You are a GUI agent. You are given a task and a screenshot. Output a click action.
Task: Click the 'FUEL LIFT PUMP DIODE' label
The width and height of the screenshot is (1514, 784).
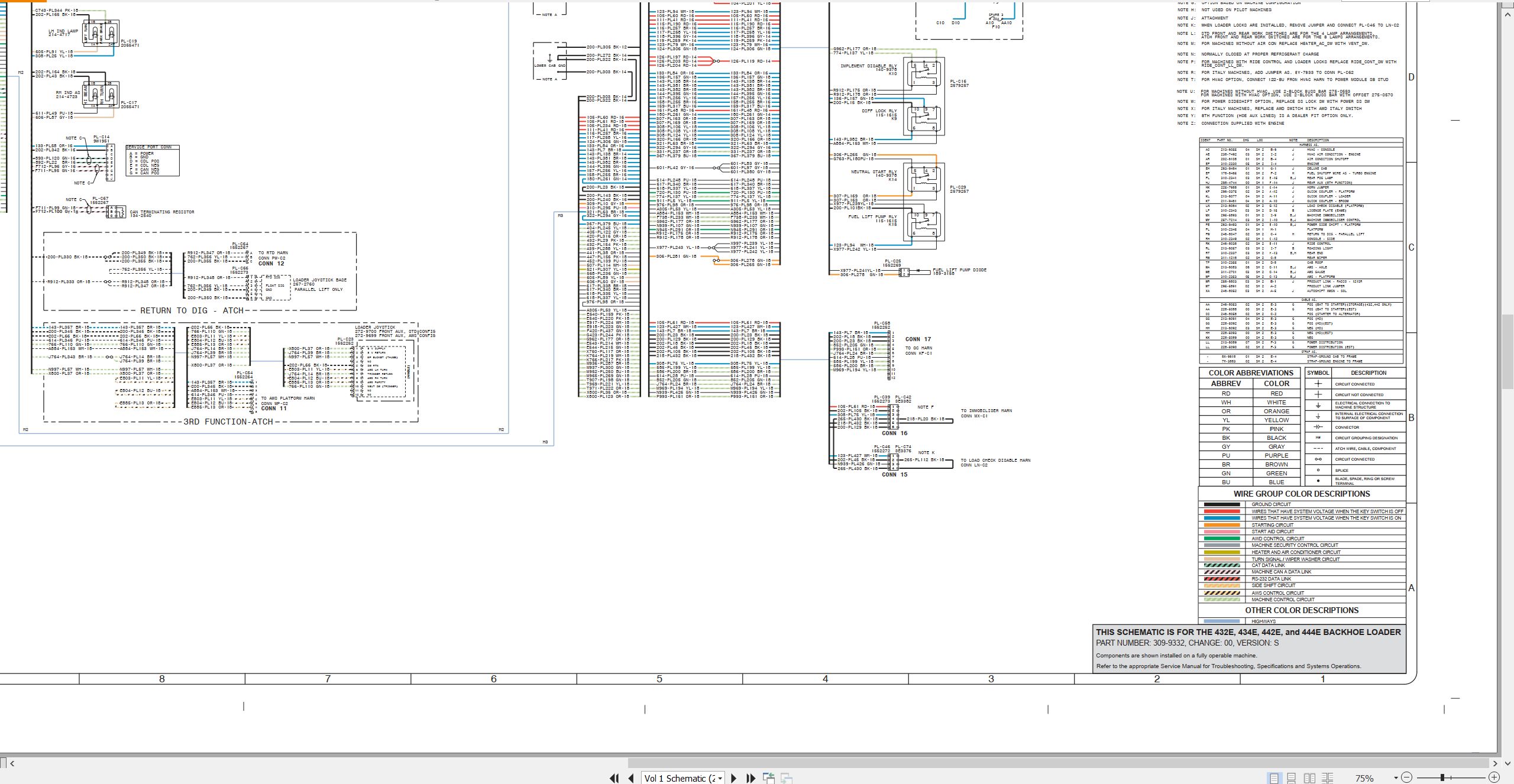pos(960,270)
